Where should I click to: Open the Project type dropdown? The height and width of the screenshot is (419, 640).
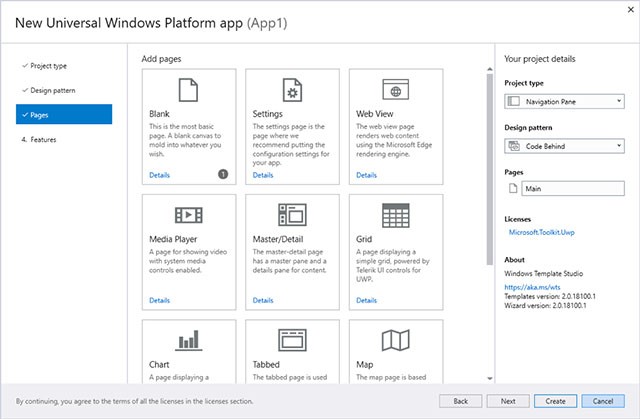[565, 102]
